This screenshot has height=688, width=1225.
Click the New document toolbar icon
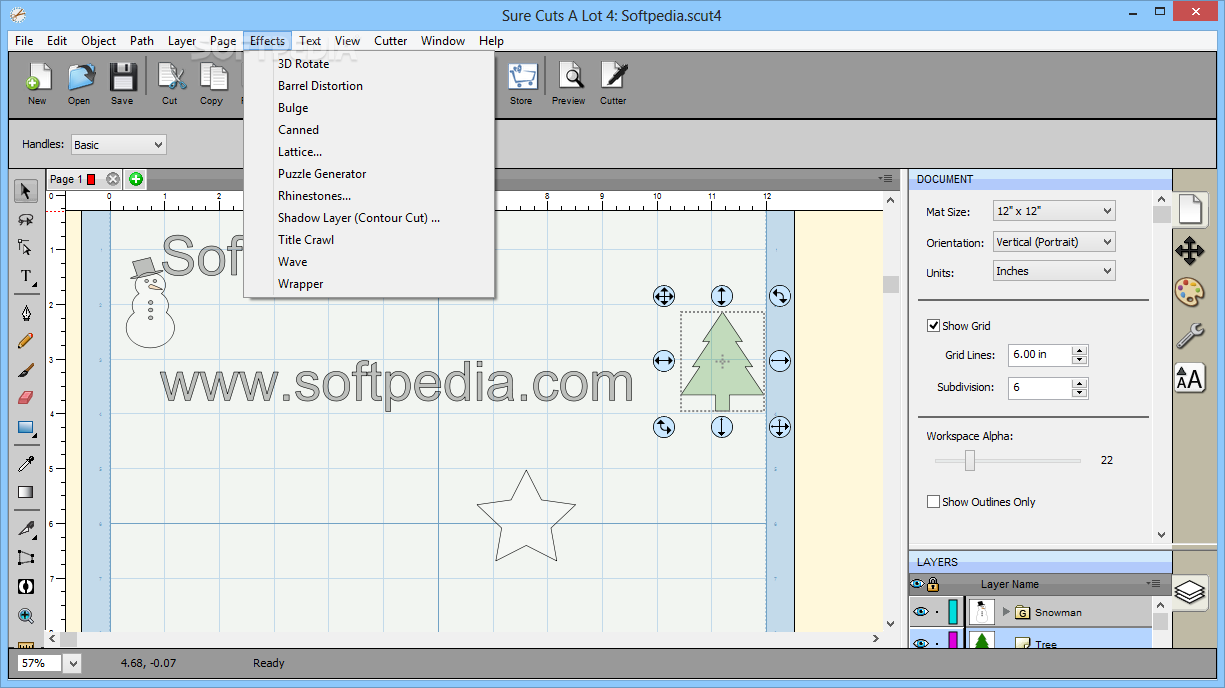point(37,84)
